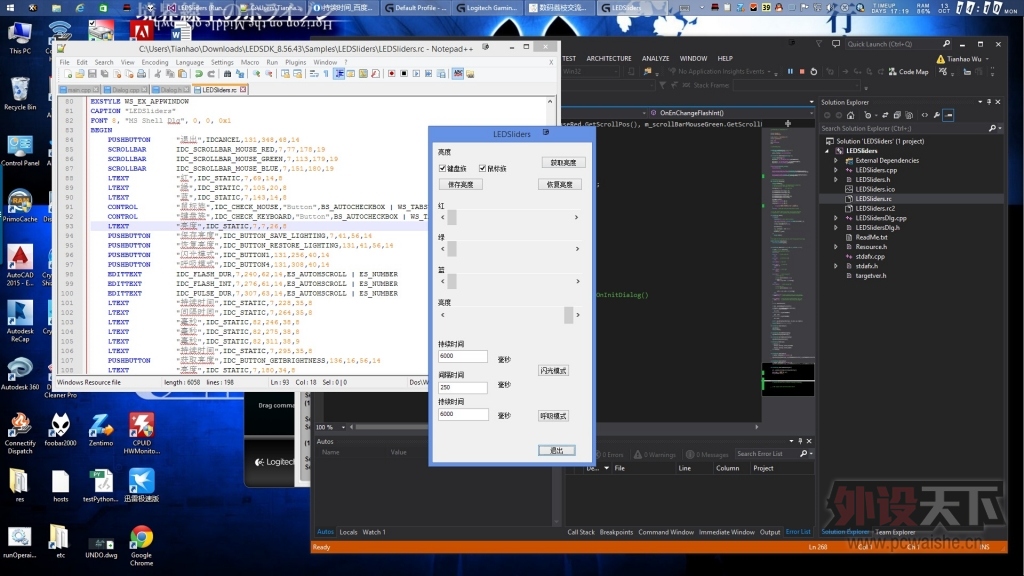Image resolution: width=1024 pixels, height=576 pixels.
Task: Select LEDSliders.ico in Solution Explorer
Action: [875, 189]
